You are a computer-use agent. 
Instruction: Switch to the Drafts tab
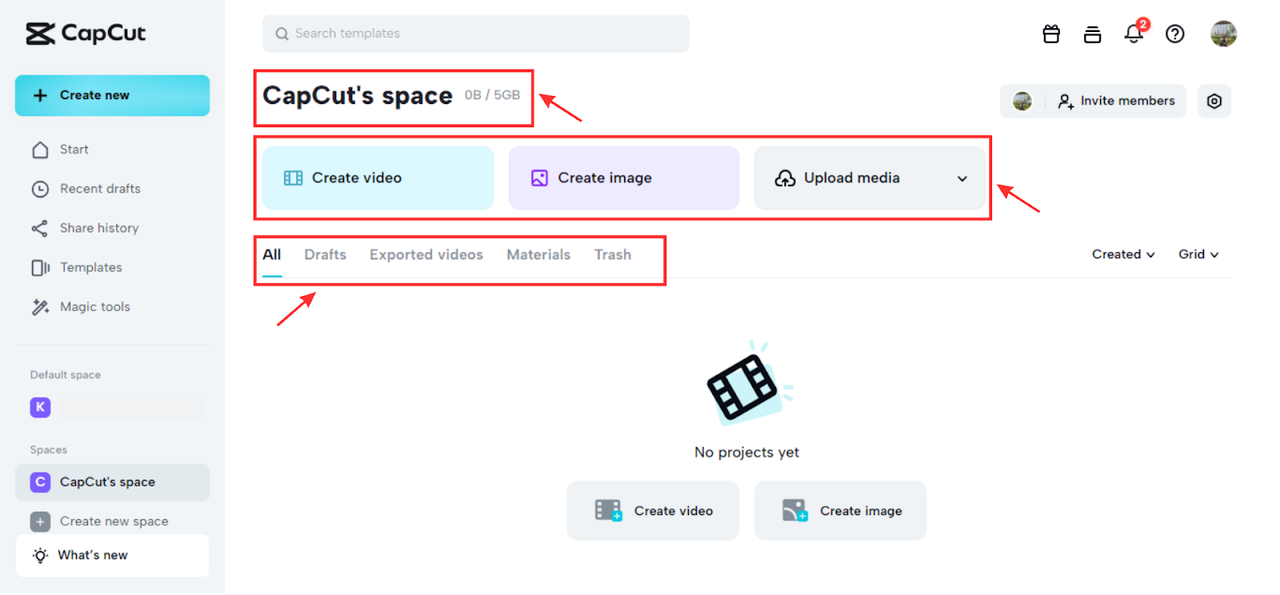pyautogui.click(x=325, y=255)
